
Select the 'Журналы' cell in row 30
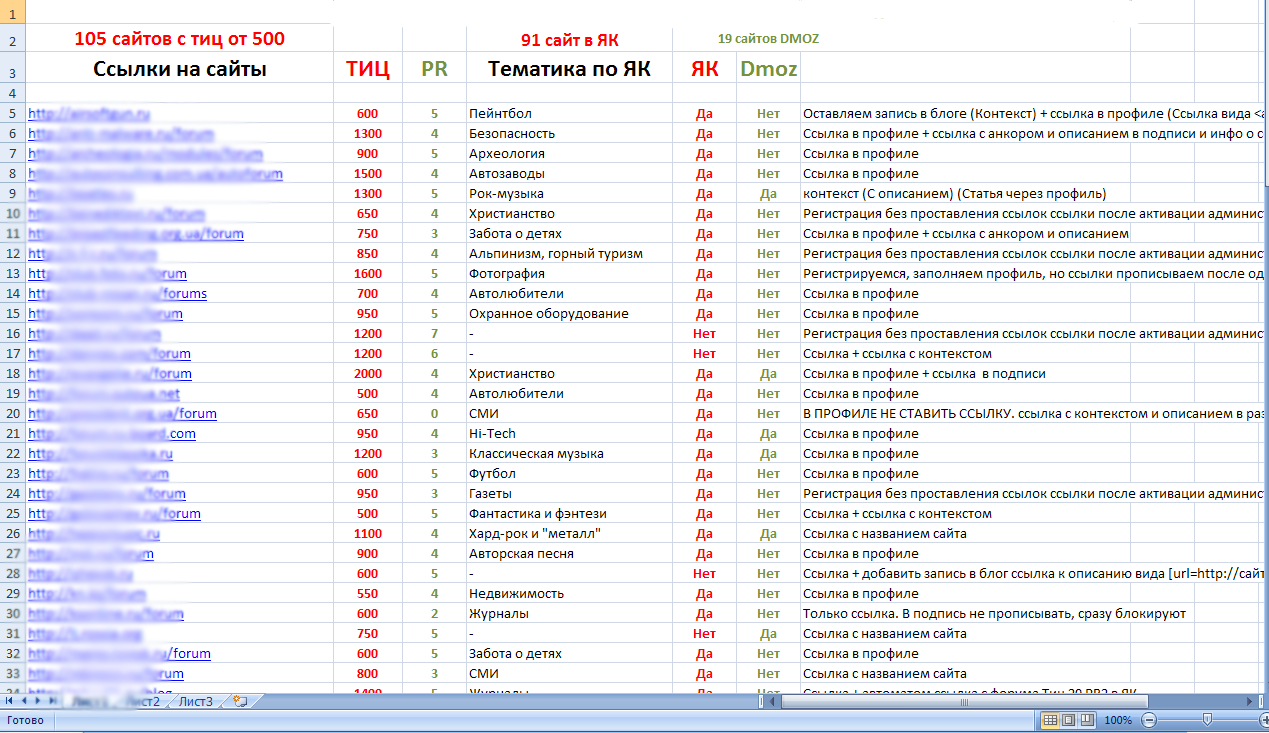click(569, 613)
